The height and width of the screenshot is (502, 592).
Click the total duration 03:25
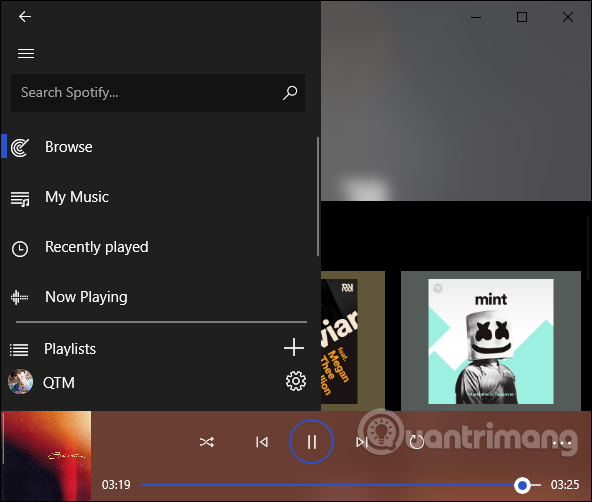(565, 485)
